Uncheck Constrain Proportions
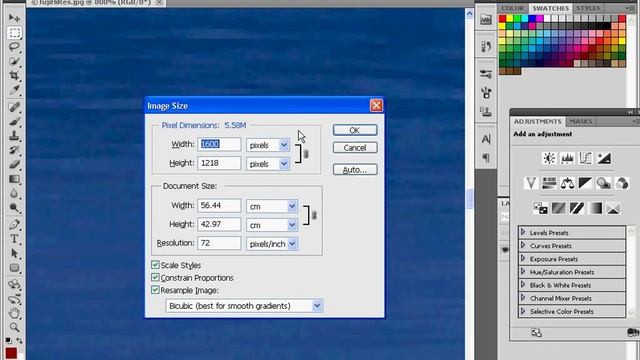This screenshot has height=360, width=640. [155, 278]
